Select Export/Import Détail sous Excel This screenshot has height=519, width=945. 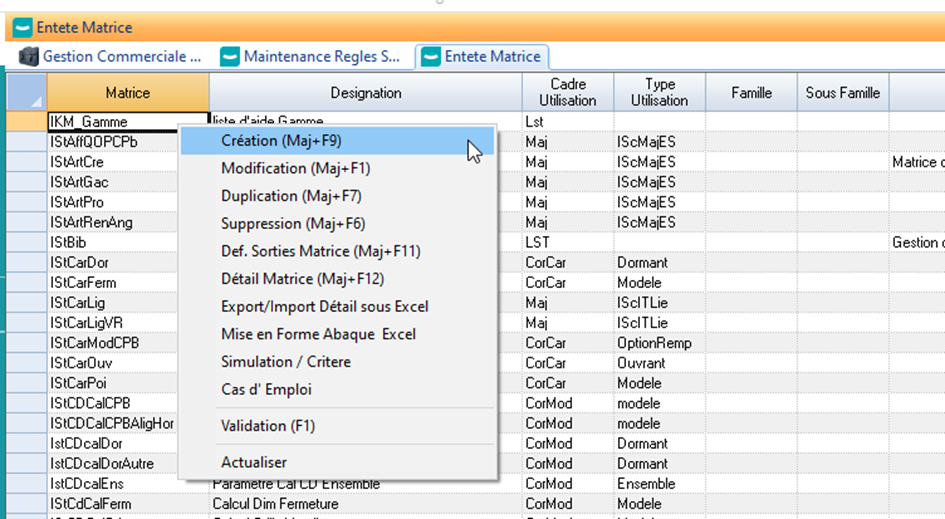[324, 306]
